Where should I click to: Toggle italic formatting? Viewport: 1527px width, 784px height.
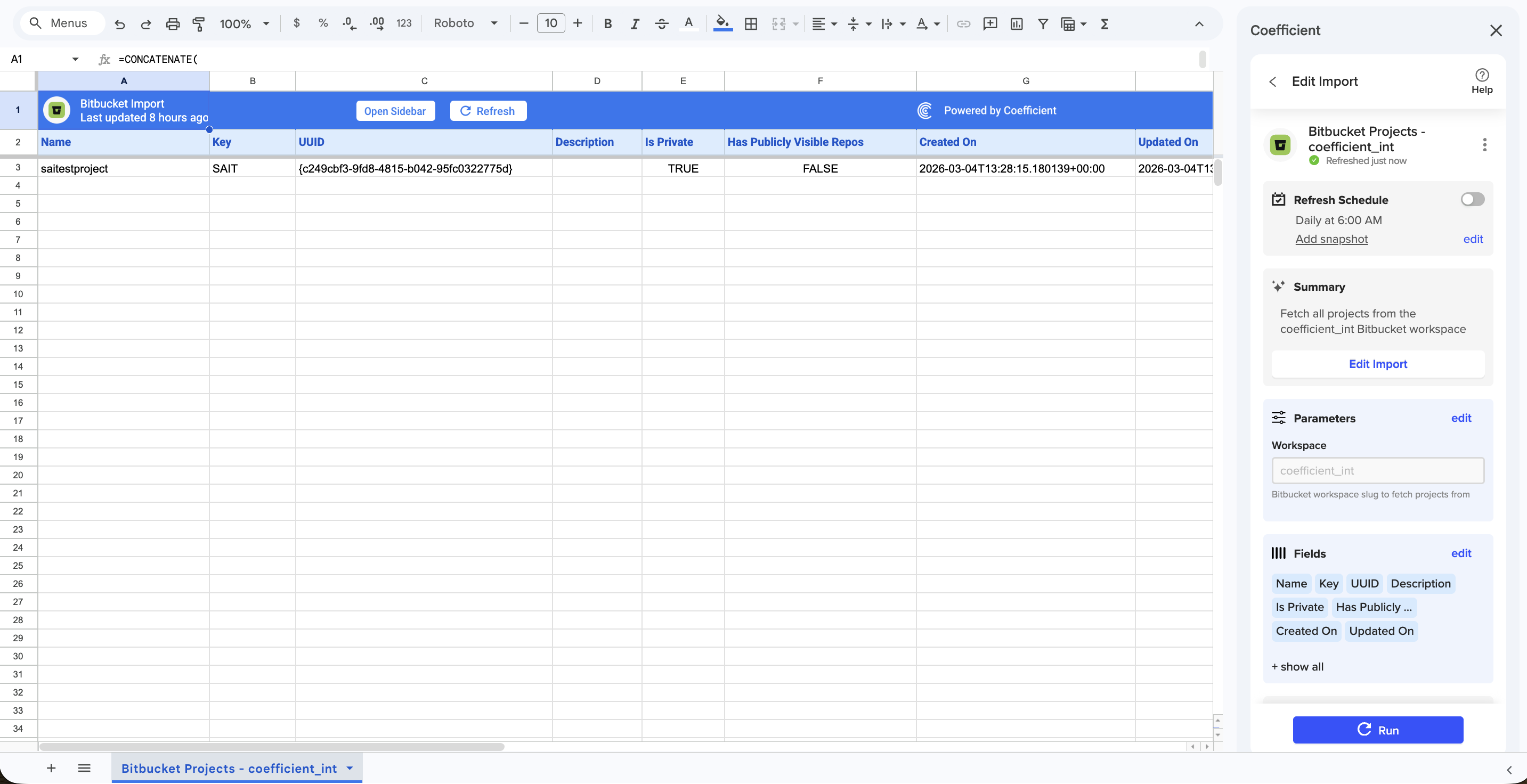click(x=635, y=24)
